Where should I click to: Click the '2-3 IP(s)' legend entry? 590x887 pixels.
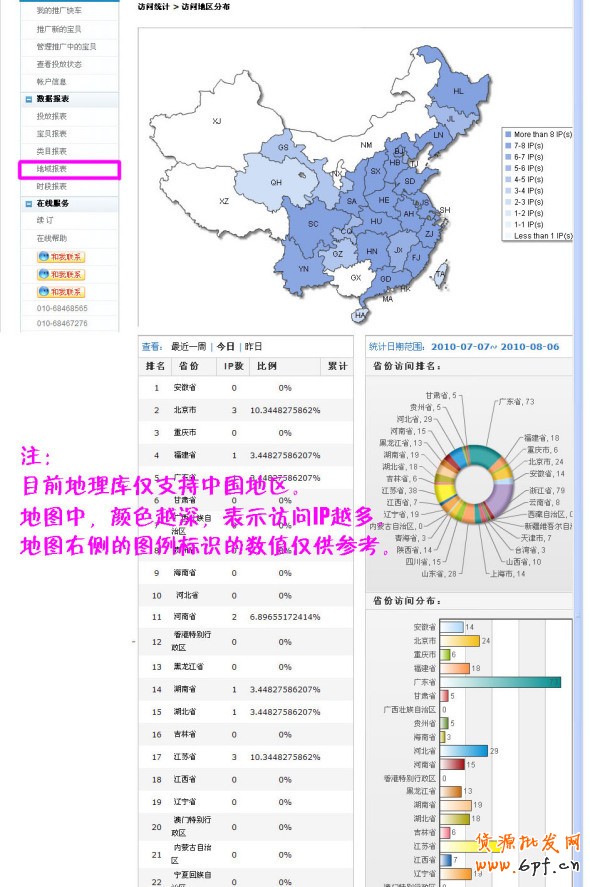[x=524, y=202]
